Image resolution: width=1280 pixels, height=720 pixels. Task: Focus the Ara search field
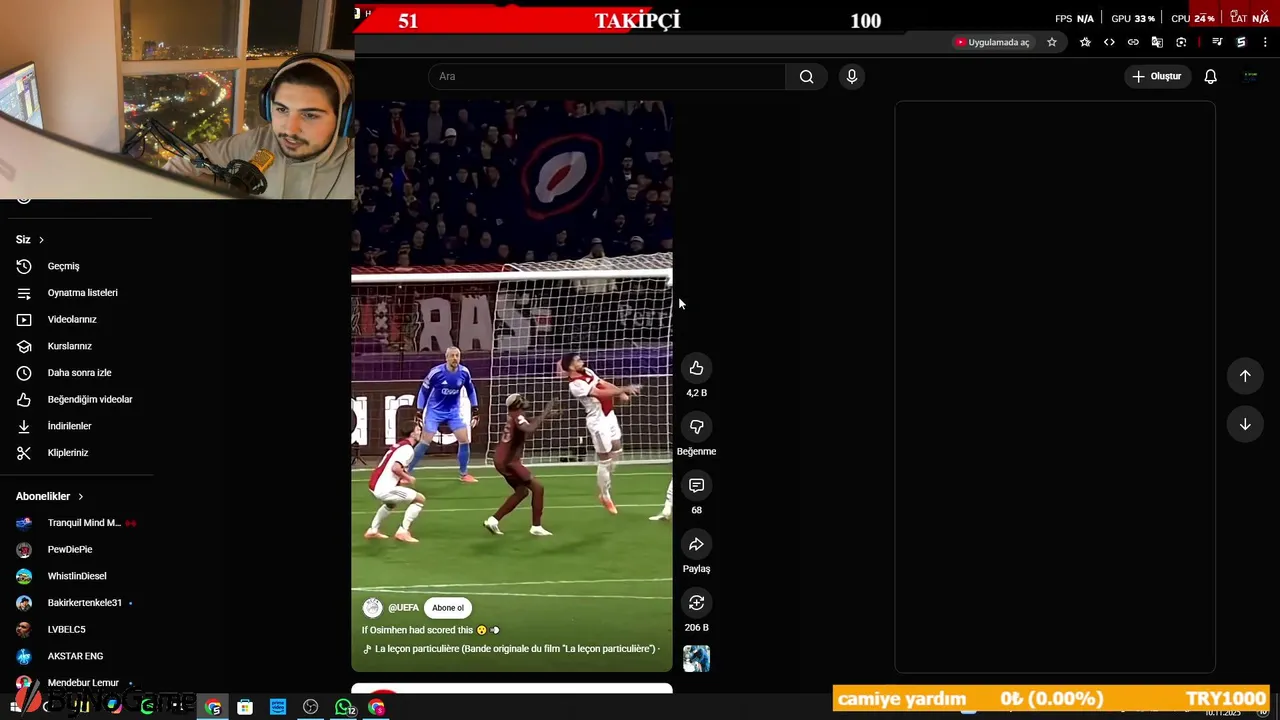[607, 76]
